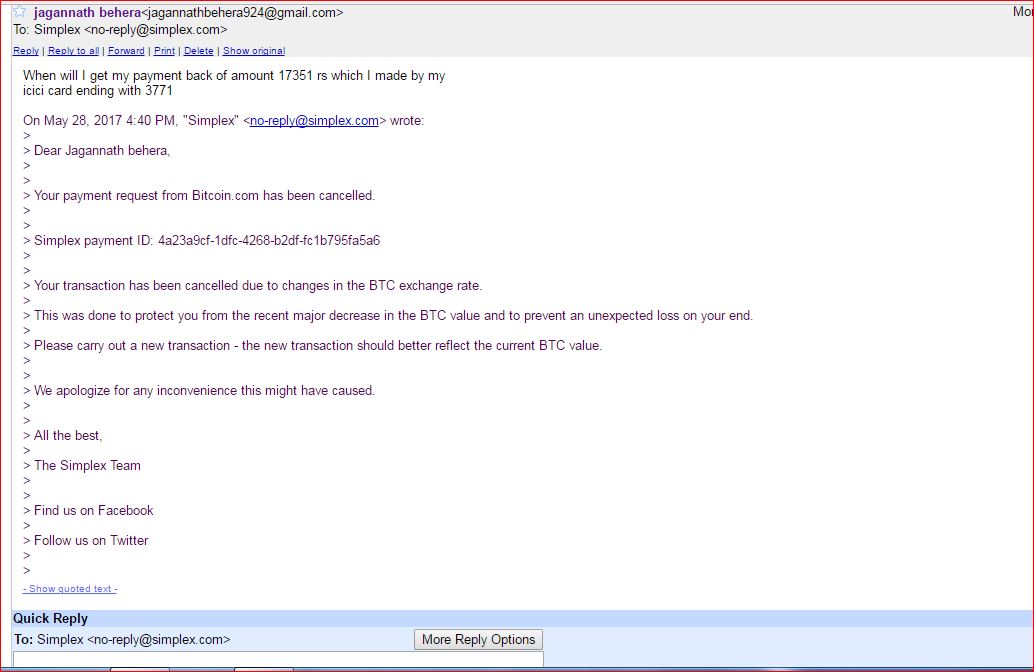Image resolution: width=1034 pixels, height=672 pixels.
Task: Click the 'Find us on Facebook' text
Action: pos(94,510)
